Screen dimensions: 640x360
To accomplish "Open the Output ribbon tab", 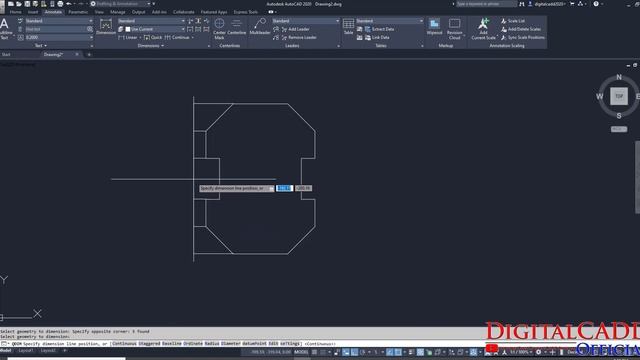I will point(138,12).
